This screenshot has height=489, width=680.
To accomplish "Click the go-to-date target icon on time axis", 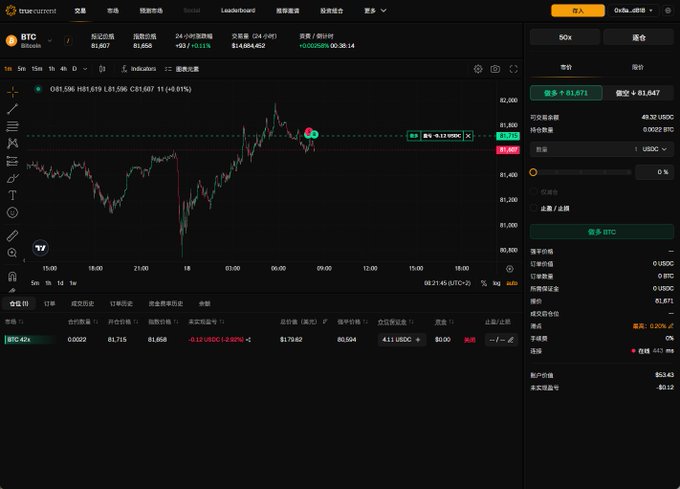I will [x=510, y=269].
